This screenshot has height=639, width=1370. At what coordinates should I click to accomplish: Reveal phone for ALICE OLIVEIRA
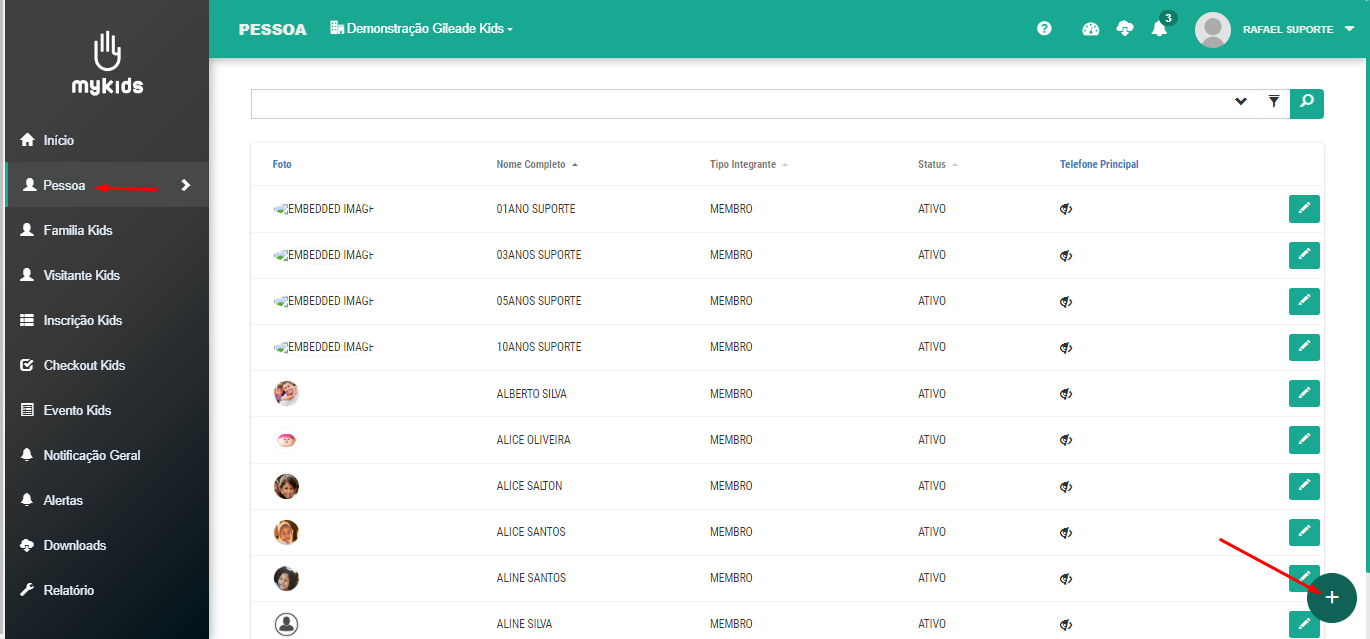[1066, 440]
